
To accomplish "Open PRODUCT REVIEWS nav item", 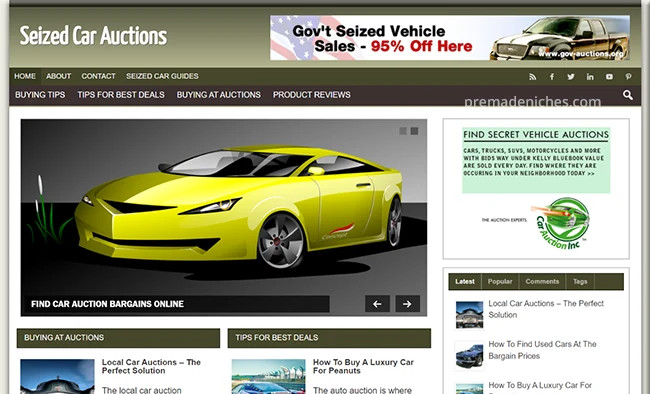I will click(x=311, y=95).
